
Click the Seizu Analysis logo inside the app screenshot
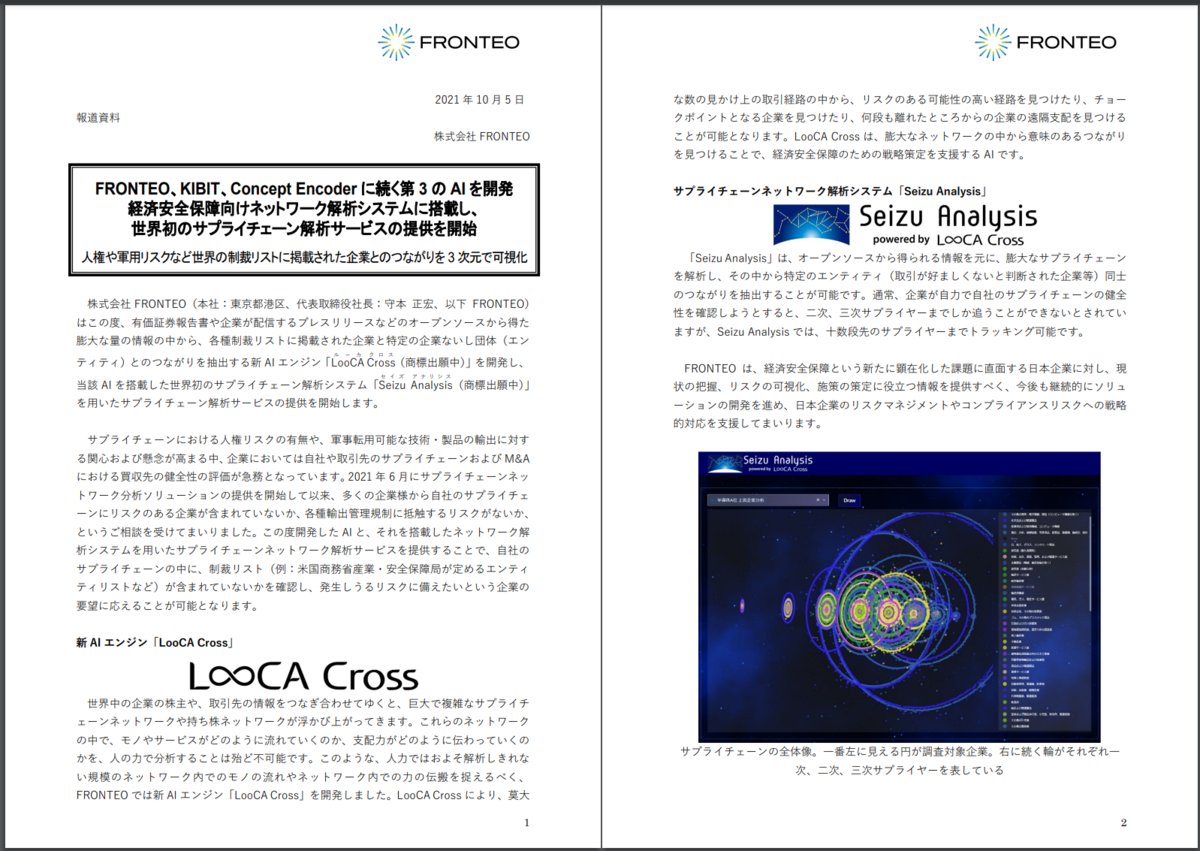(x=760, y=463)
